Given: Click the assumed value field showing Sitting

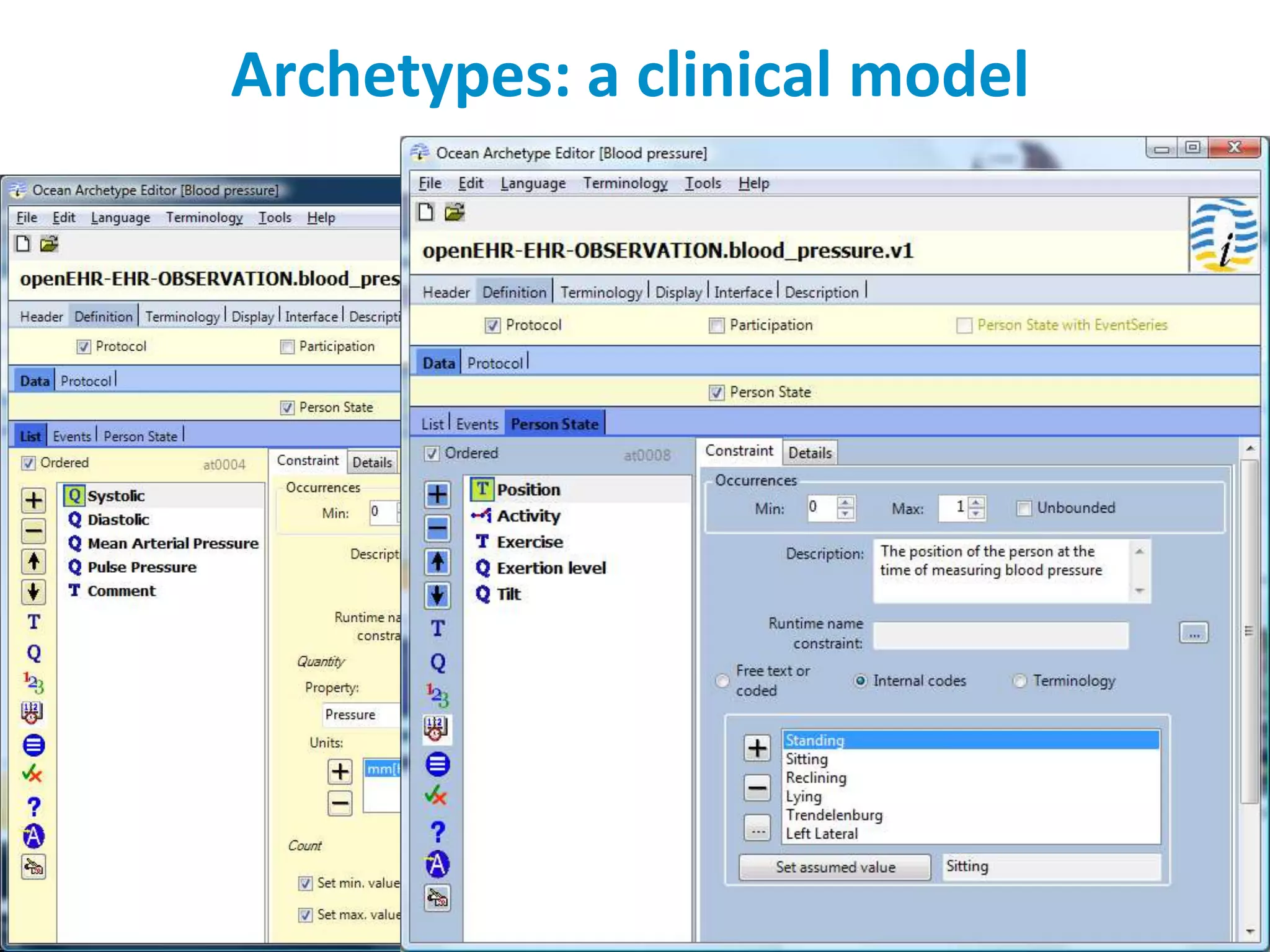Looking at the screenshot, I should 1052,867.
